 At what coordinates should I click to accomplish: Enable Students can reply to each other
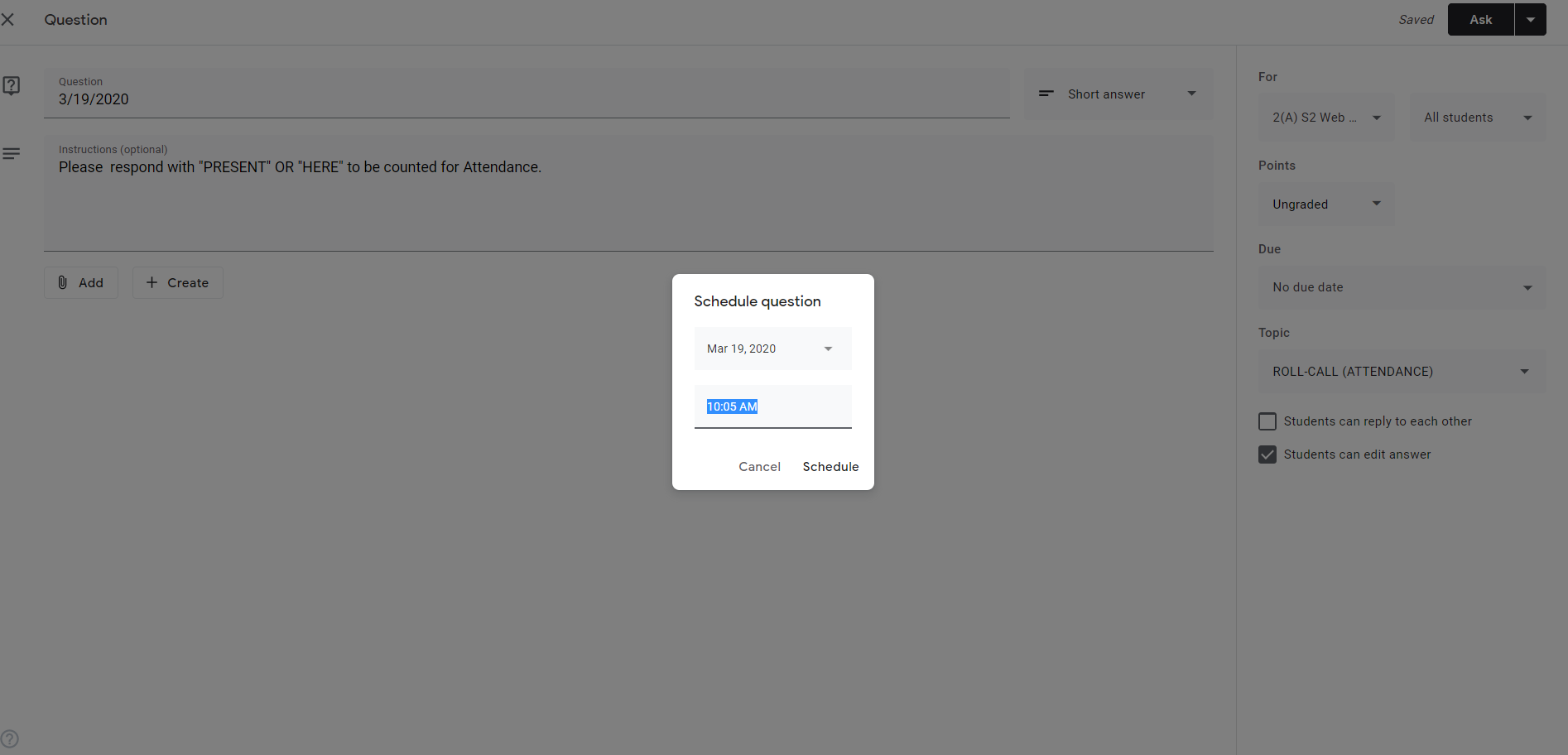[x=1267, y=421]
